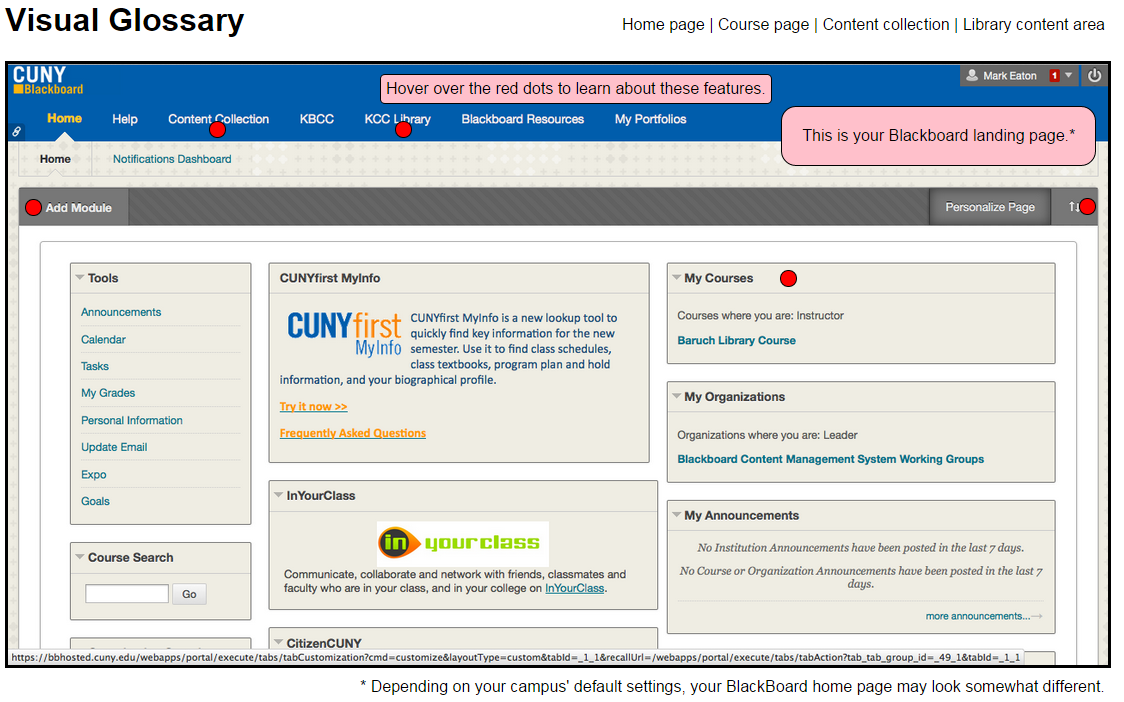1124x702 pixels.
Task: Collapse the Tools module
Action: 80,278
